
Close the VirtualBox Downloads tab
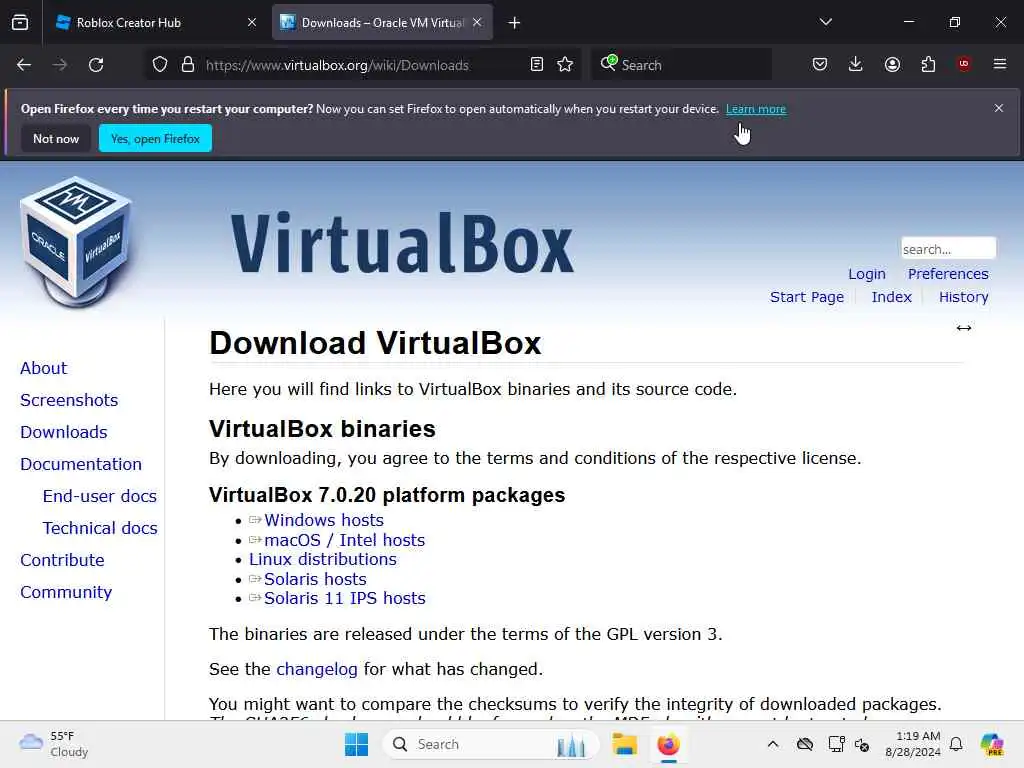pyautogui.click(x=477, y=22)
